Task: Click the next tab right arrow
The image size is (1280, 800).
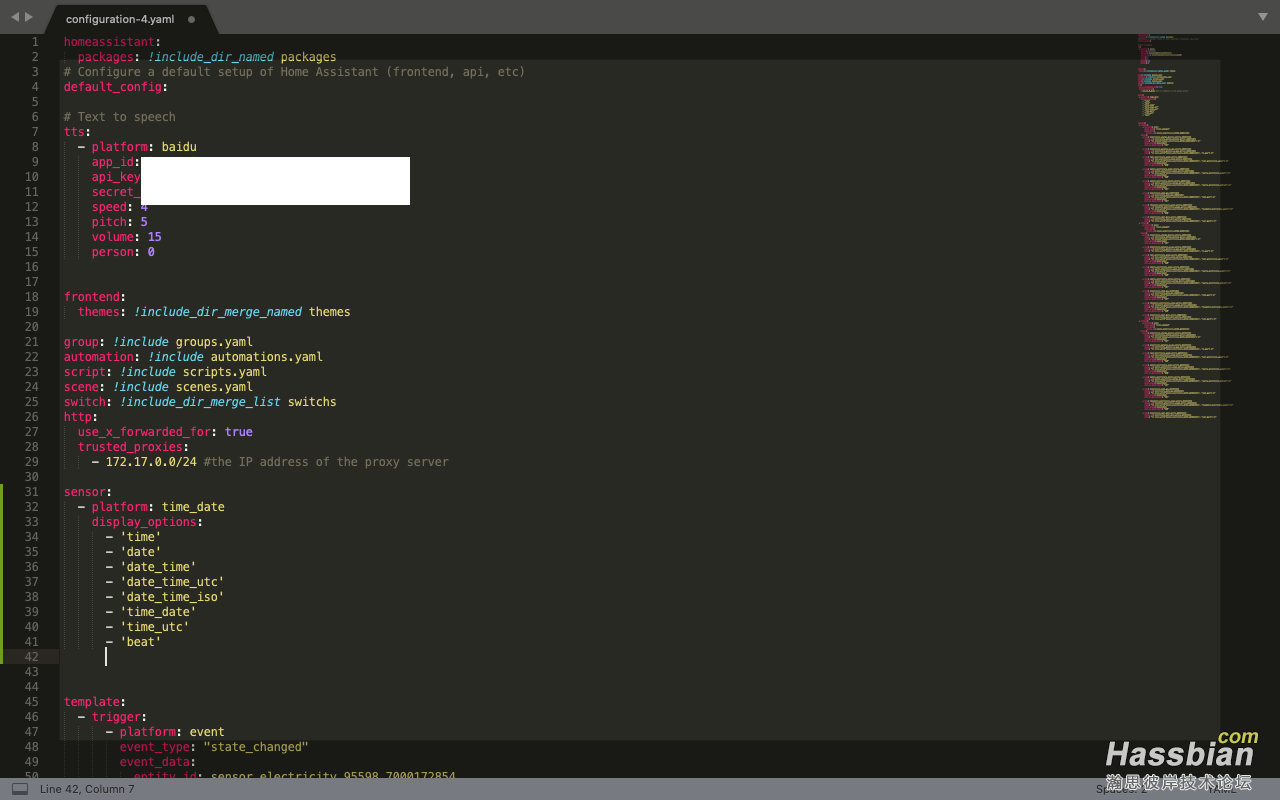Action: [29, 17]
